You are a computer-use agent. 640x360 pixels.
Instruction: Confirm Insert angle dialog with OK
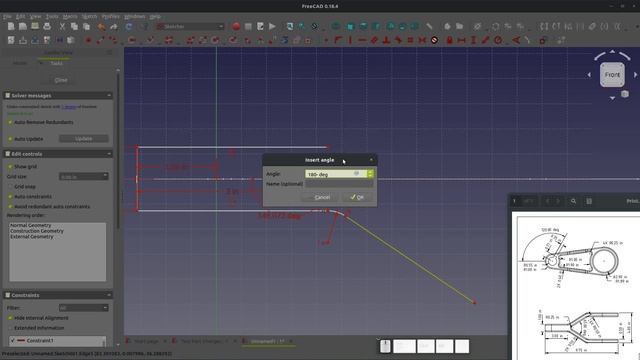[357, 197]
